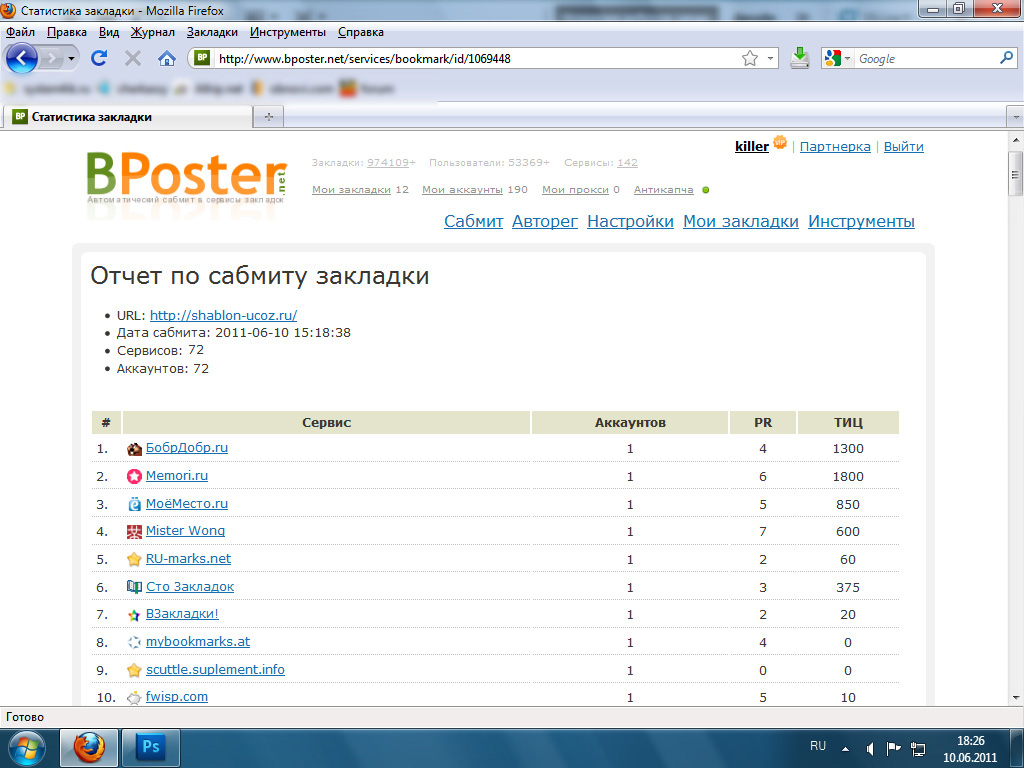Open the МоёМесто.ru service link
Image resolution: width=1024 pixels, height=768 pixels.
point(187,504)
